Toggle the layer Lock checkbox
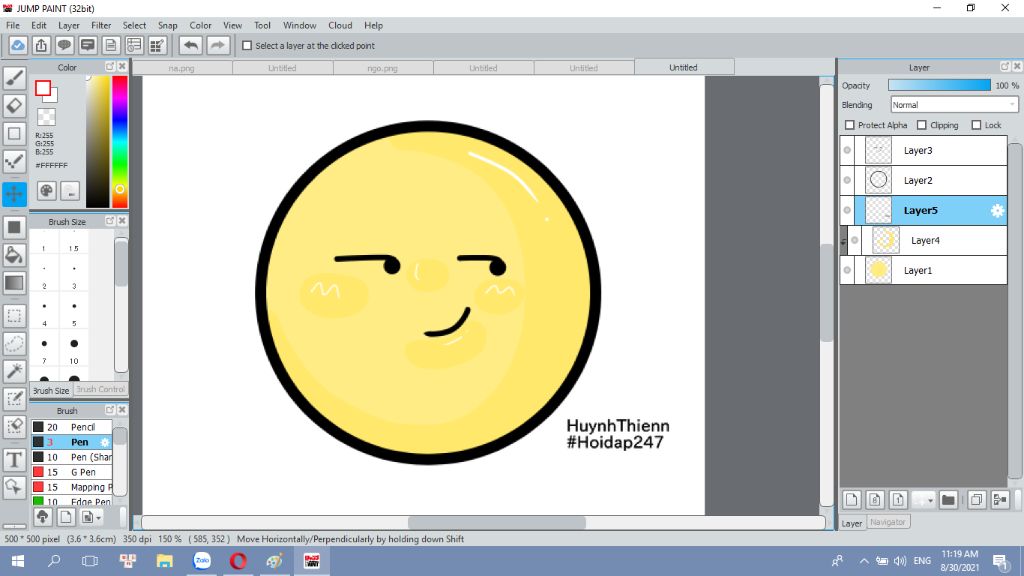Image resolution: width=1024 pixels, height=576 pixels. [x=976, y=125]
